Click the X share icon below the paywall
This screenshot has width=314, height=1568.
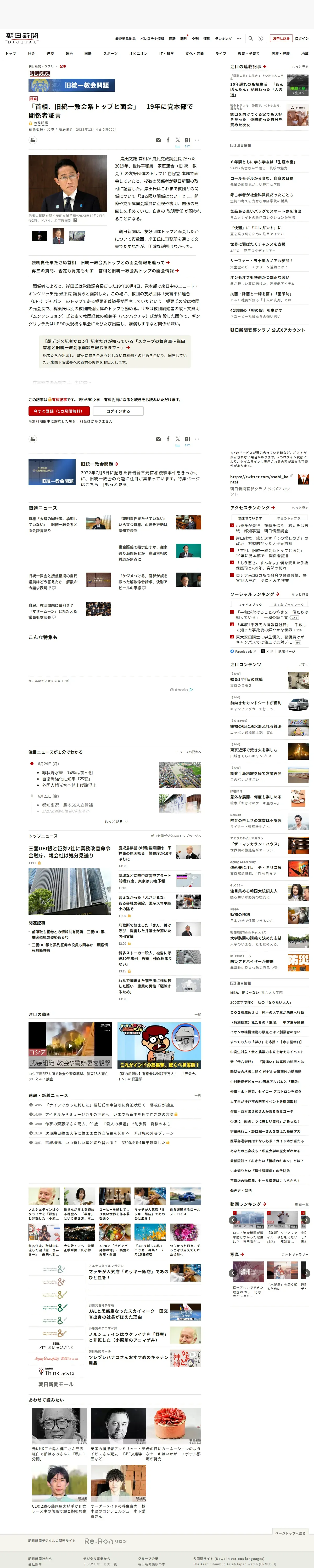[177, 439]
